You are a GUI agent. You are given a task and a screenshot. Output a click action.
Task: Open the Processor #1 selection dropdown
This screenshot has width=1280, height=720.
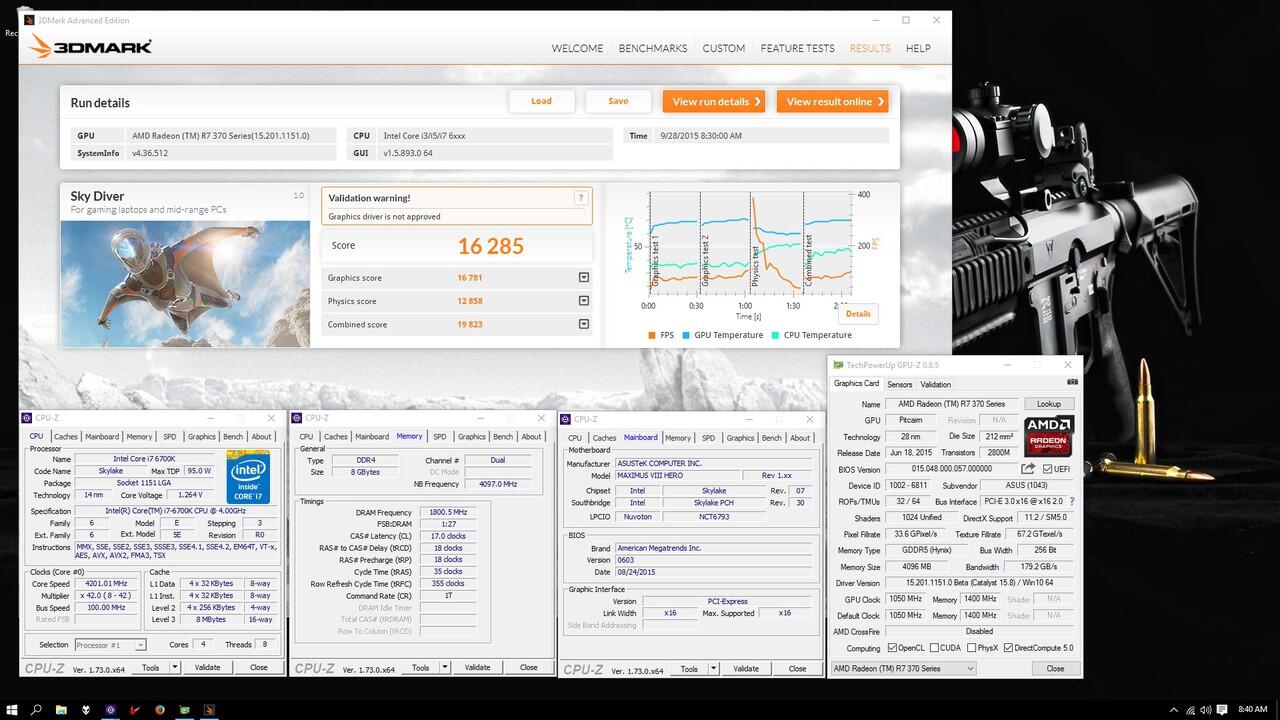pos(110,645)
